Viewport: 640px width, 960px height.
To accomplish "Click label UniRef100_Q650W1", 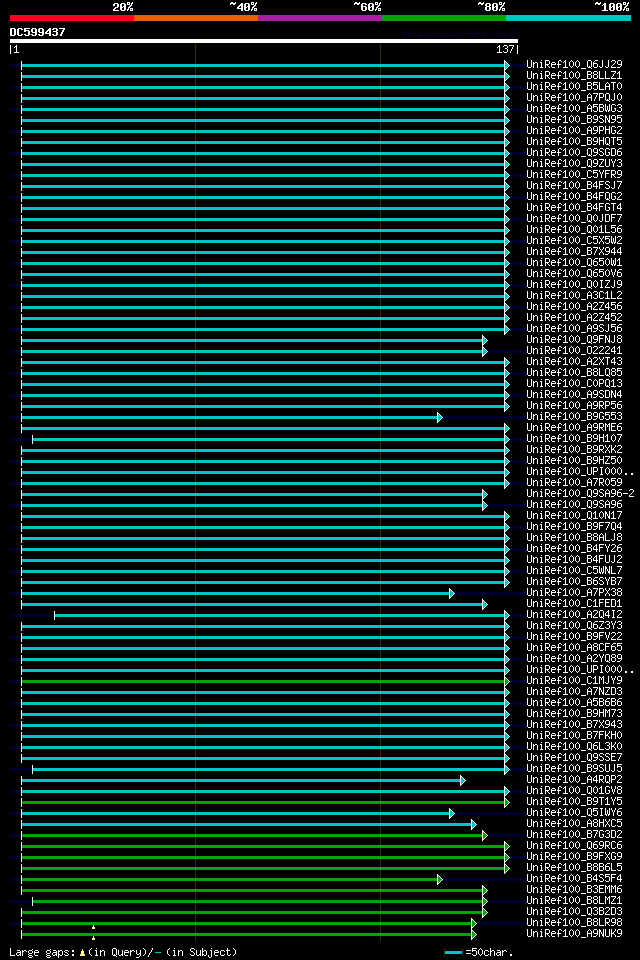I will [x=574, y=263].
